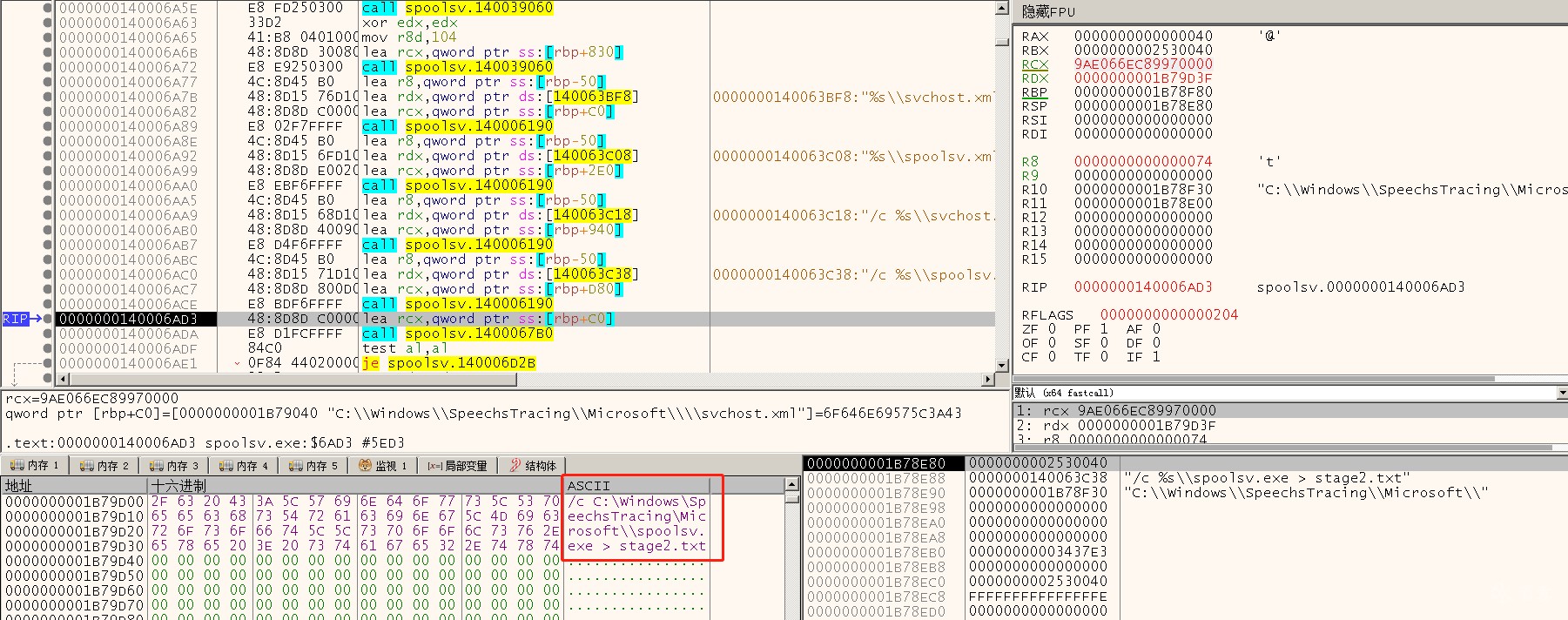Click the memory dump scrollbar up arrow
The height and width of the screenshot is (620, 1568).
coord(791,484)
